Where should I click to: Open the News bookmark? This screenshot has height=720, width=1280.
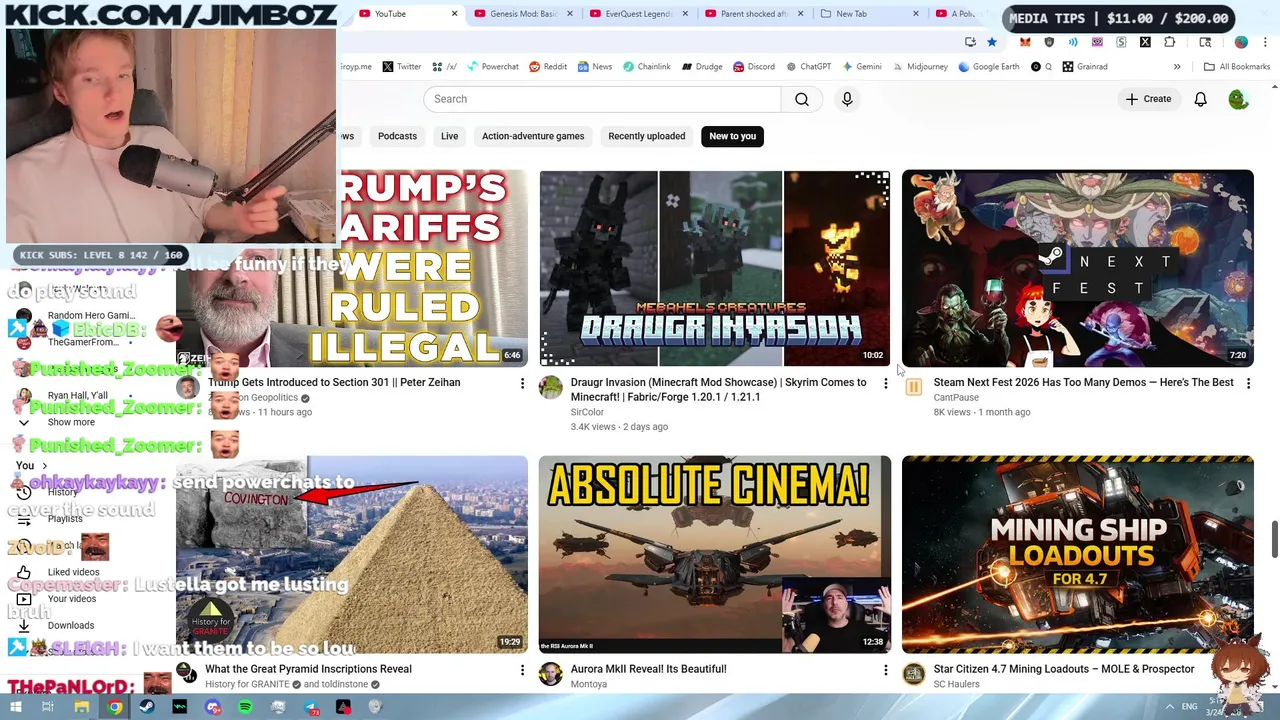[594, 67]
